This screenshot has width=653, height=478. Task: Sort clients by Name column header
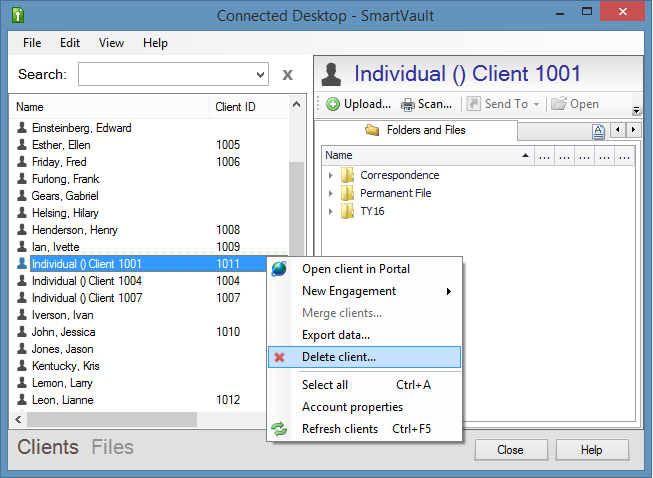[110, 107]
